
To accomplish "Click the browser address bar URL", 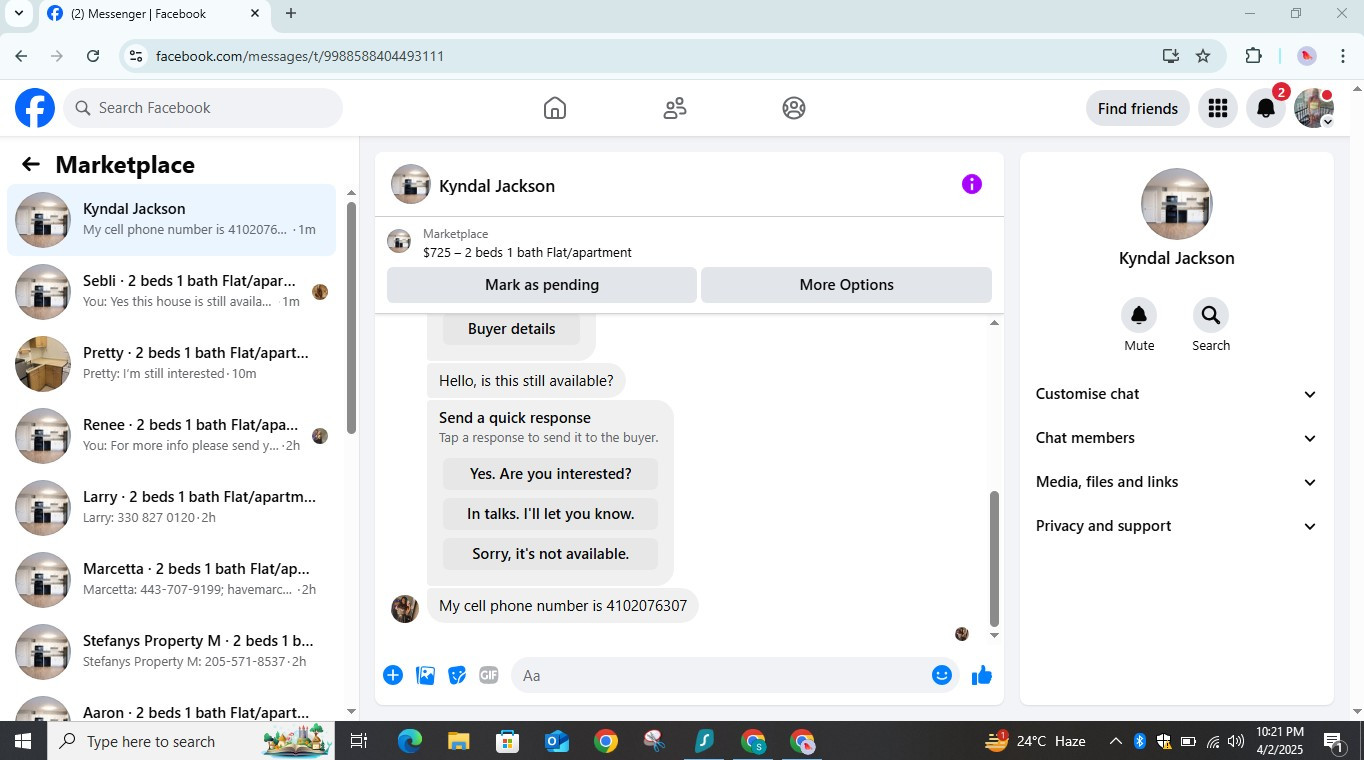I will click(x=300, y=56).
